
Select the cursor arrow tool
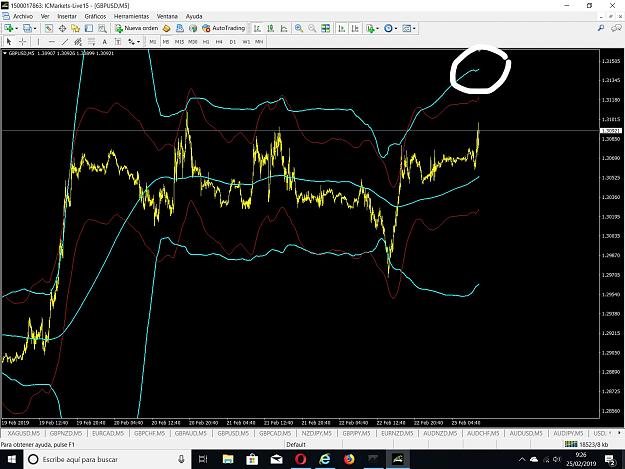(x=9, y=41)
